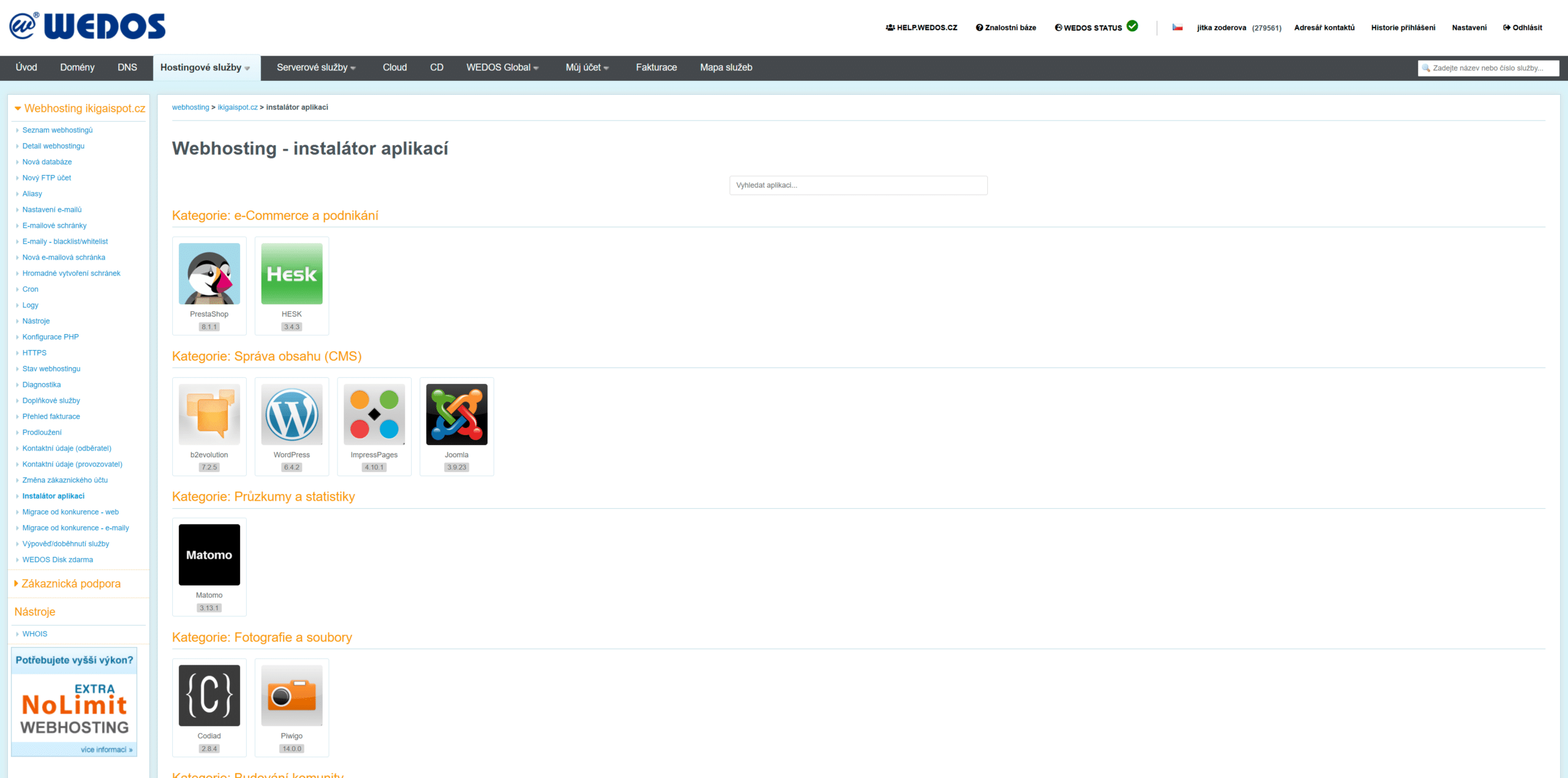The height and width of the screenshot is (778, 1568).
Task: Open the Domény menu item
Action: pos(77,67)
